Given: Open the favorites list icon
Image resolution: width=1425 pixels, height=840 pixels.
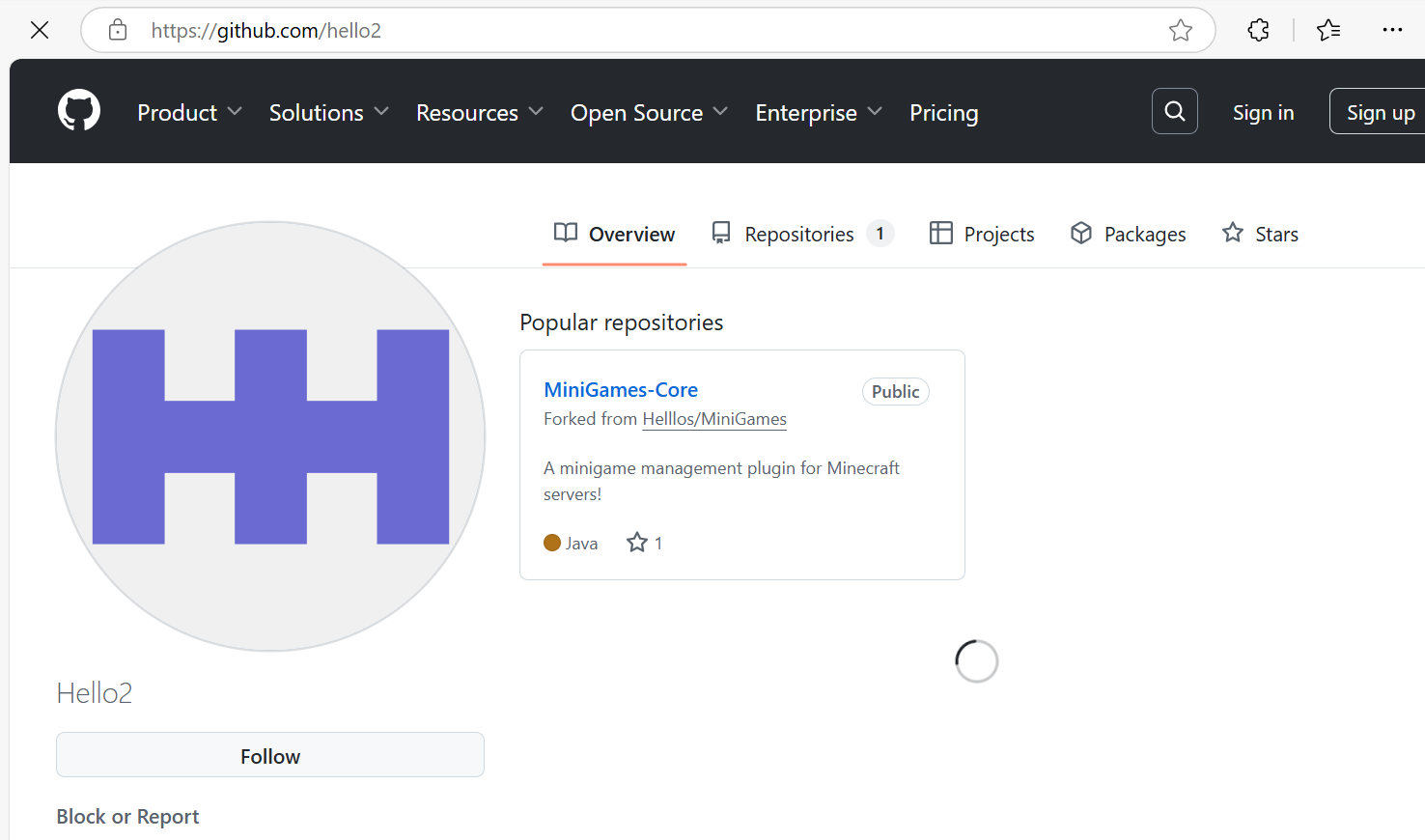Looking at the screenshot, I should 1328,30.
